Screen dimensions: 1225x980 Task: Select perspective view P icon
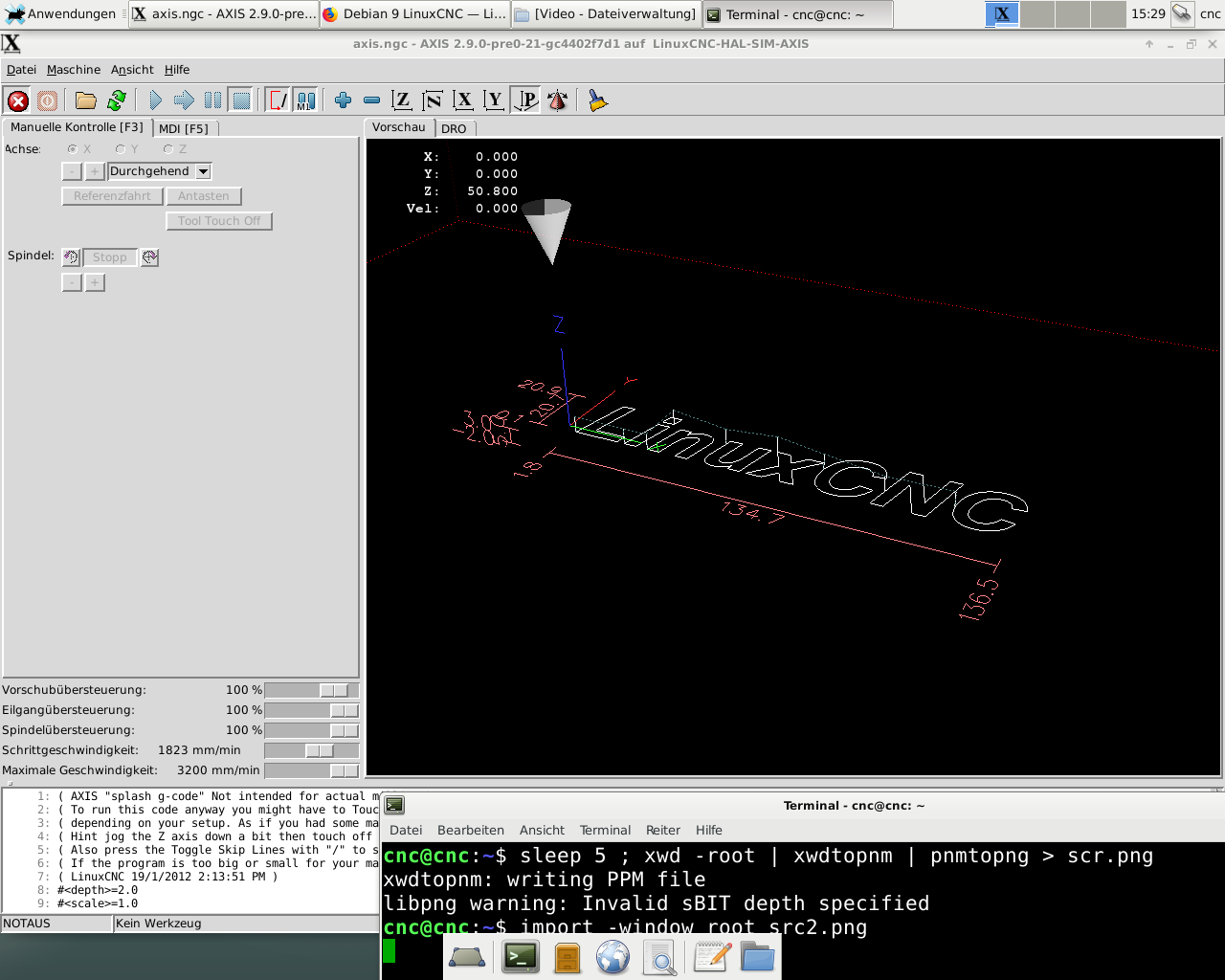[526, 100]
